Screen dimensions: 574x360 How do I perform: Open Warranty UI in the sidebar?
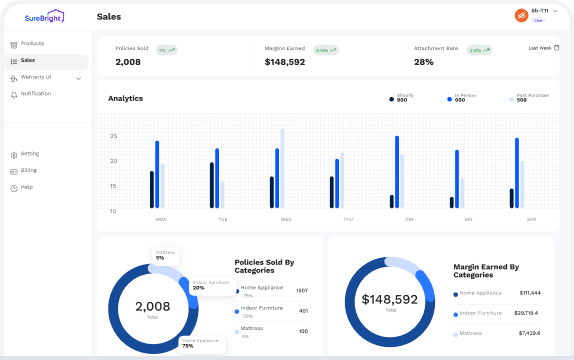(46, 78)
